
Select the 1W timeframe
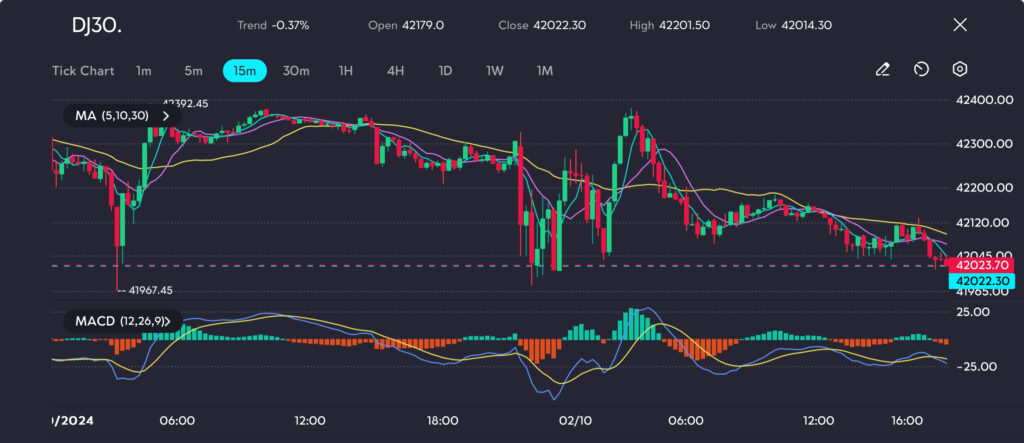pyautogui.click(x=495, y=71)
